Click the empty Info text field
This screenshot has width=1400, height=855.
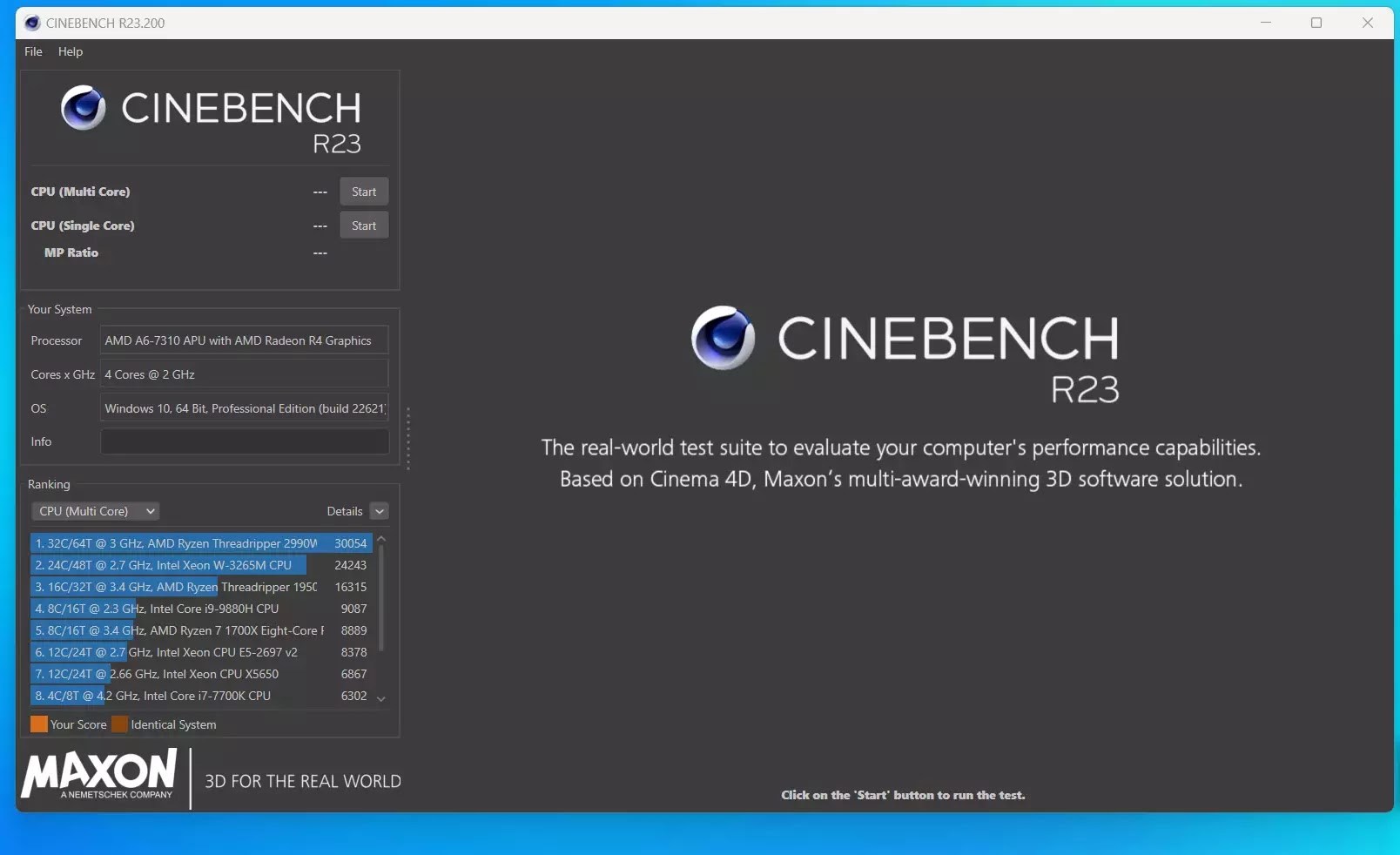[244, 441]
